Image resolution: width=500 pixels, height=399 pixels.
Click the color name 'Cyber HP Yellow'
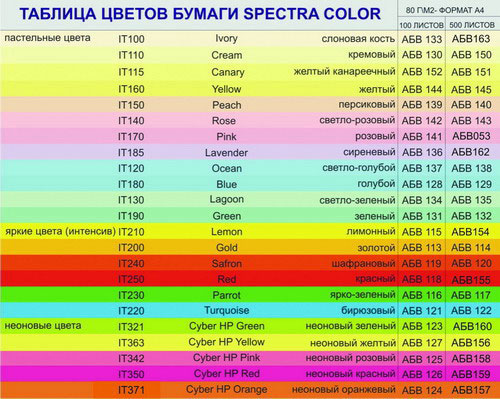227,342
